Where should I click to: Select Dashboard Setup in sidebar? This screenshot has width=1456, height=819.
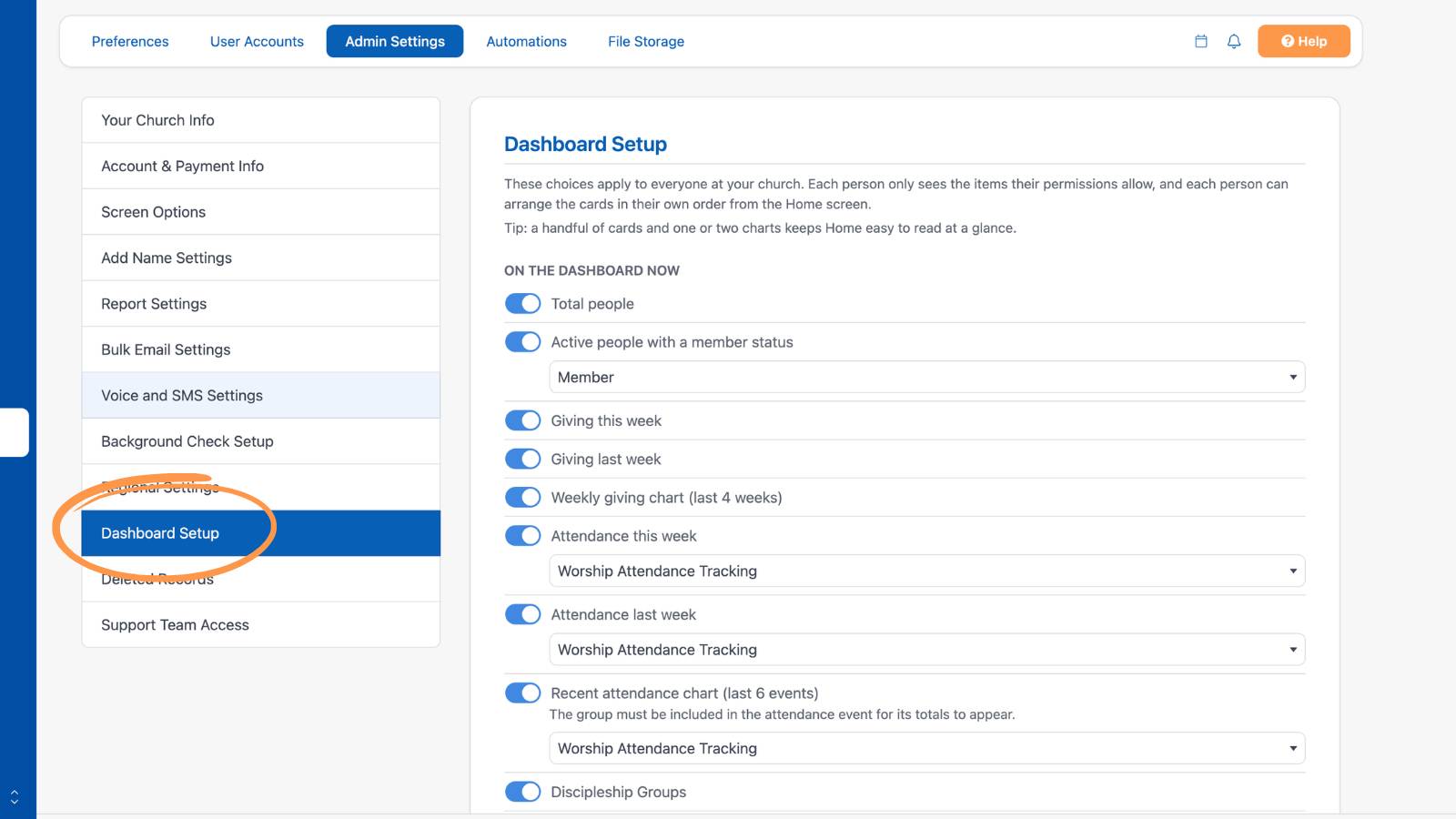pos(261,533)
